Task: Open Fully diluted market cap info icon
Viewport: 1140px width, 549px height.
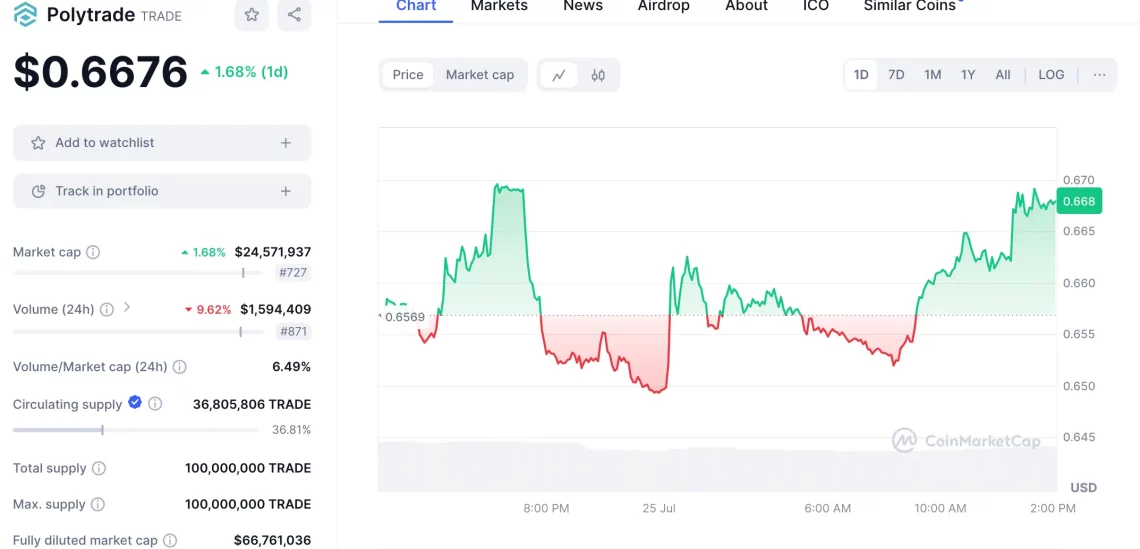Action: pyautogui.click(x=169, y=540)
